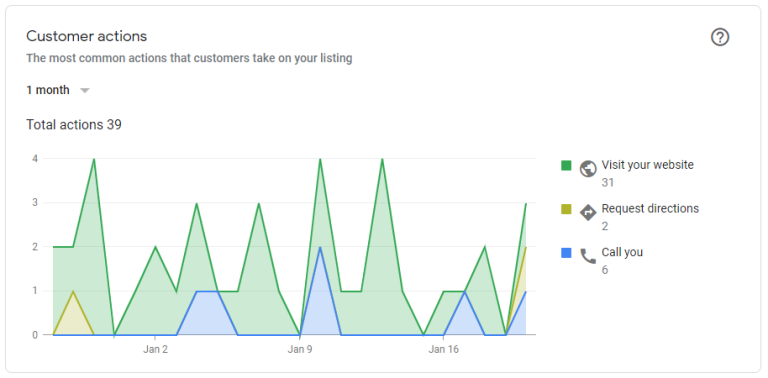Click the green legend square
768x378 pixels.
pos(566,165)
